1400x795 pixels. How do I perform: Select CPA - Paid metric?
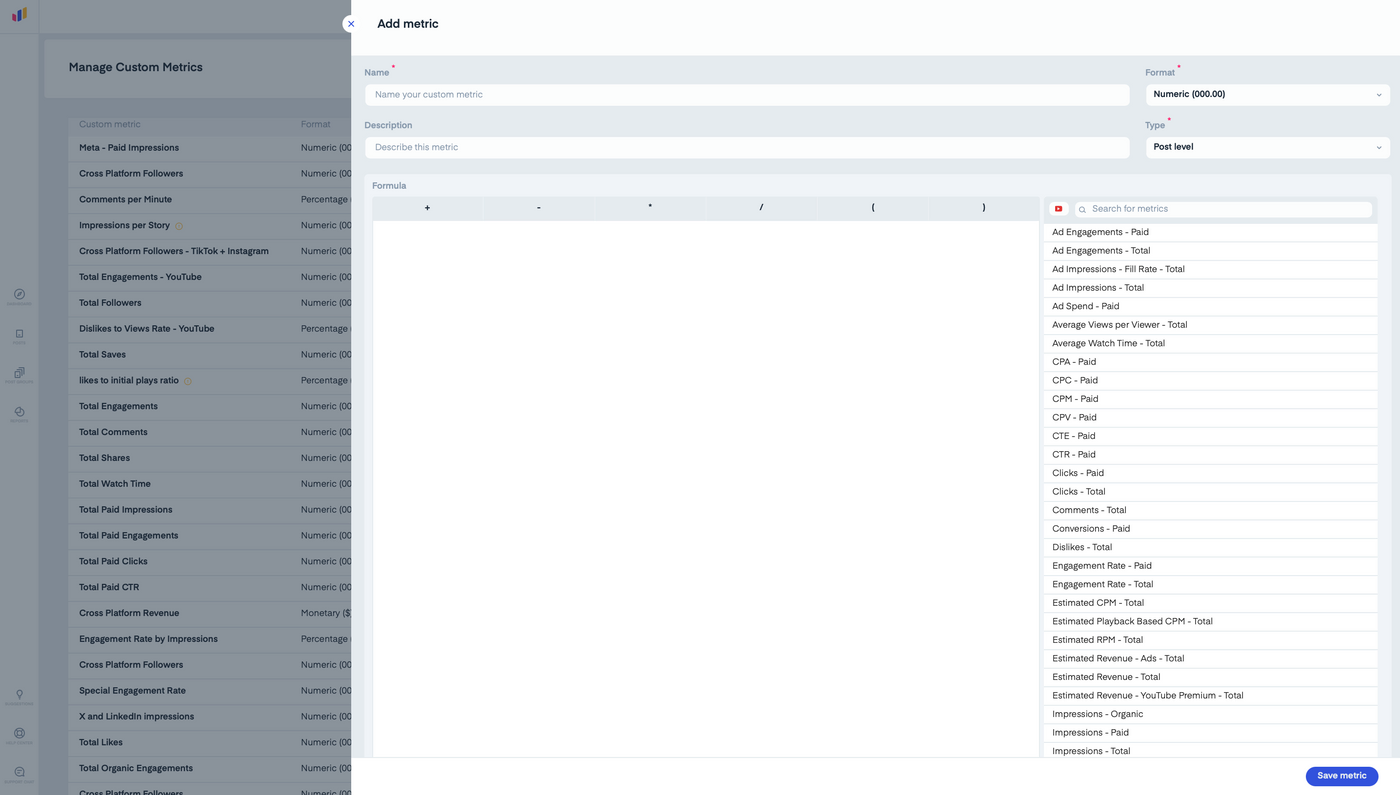1210,362
